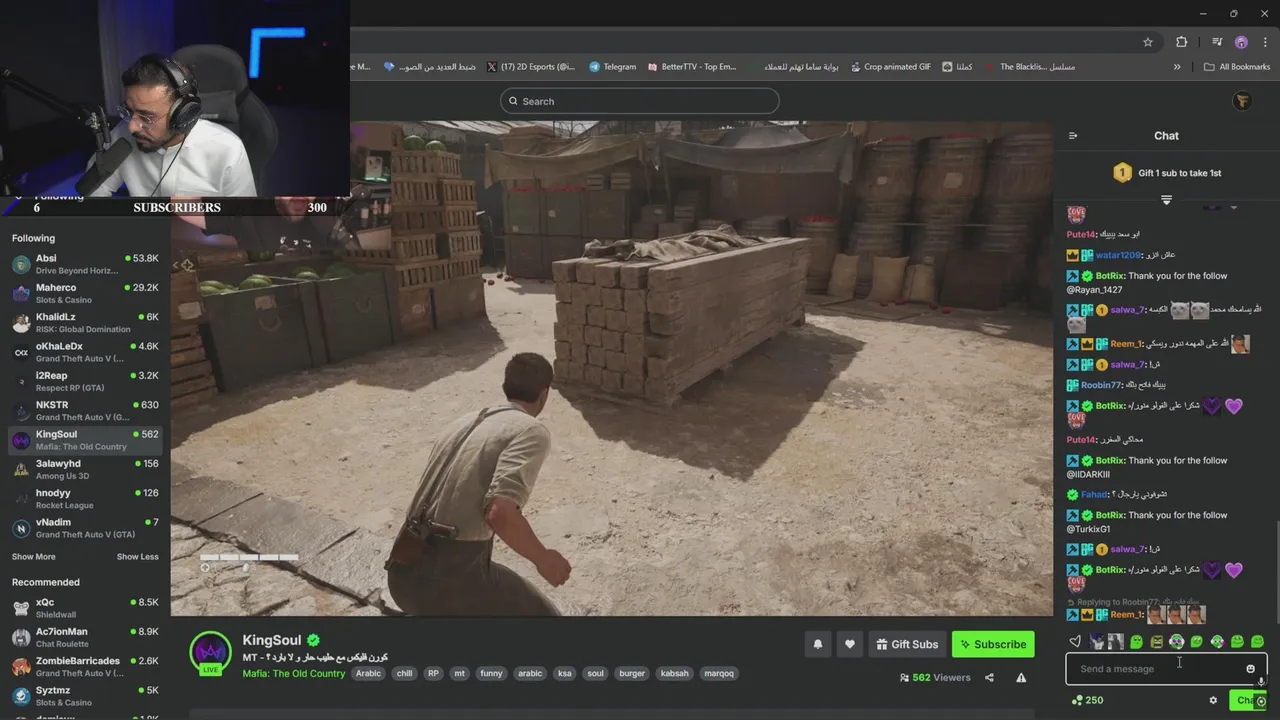
Task: Open BetterTTV - Top Emotes bookmark
Action: pyautogui.click(x=691, y=67)
